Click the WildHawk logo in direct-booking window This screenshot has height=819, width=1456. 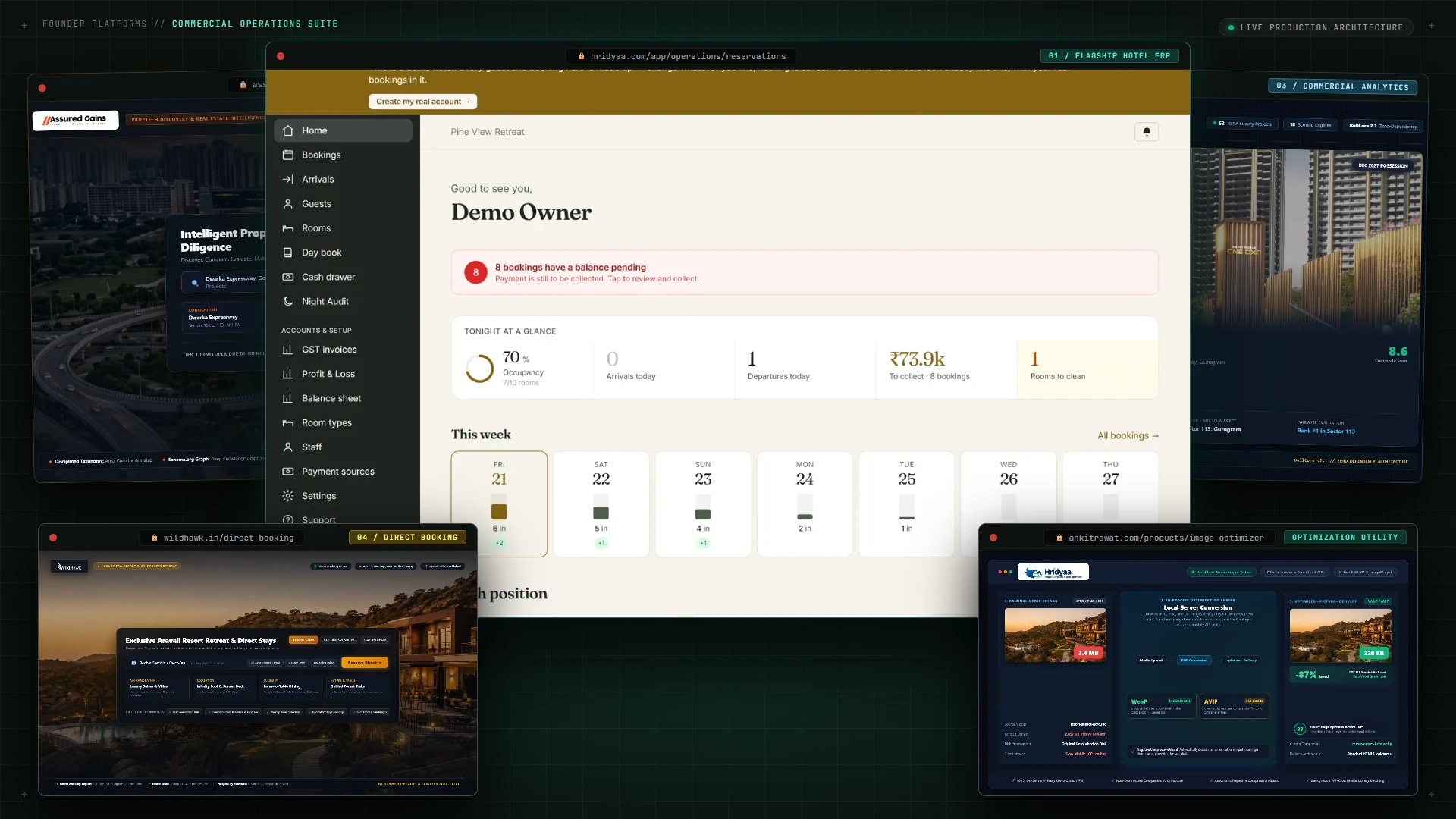point(70,566)
